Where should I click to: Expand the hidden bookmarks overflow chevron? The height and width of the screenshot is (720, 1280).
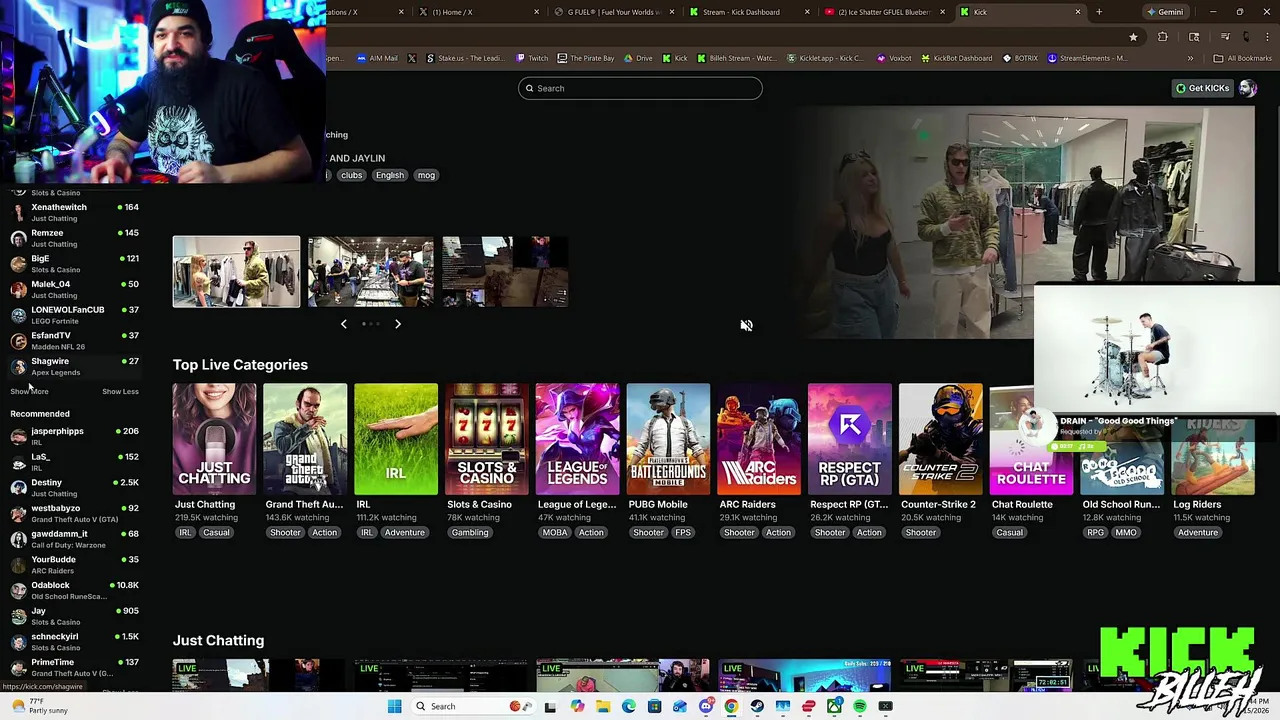point(1190,58)
